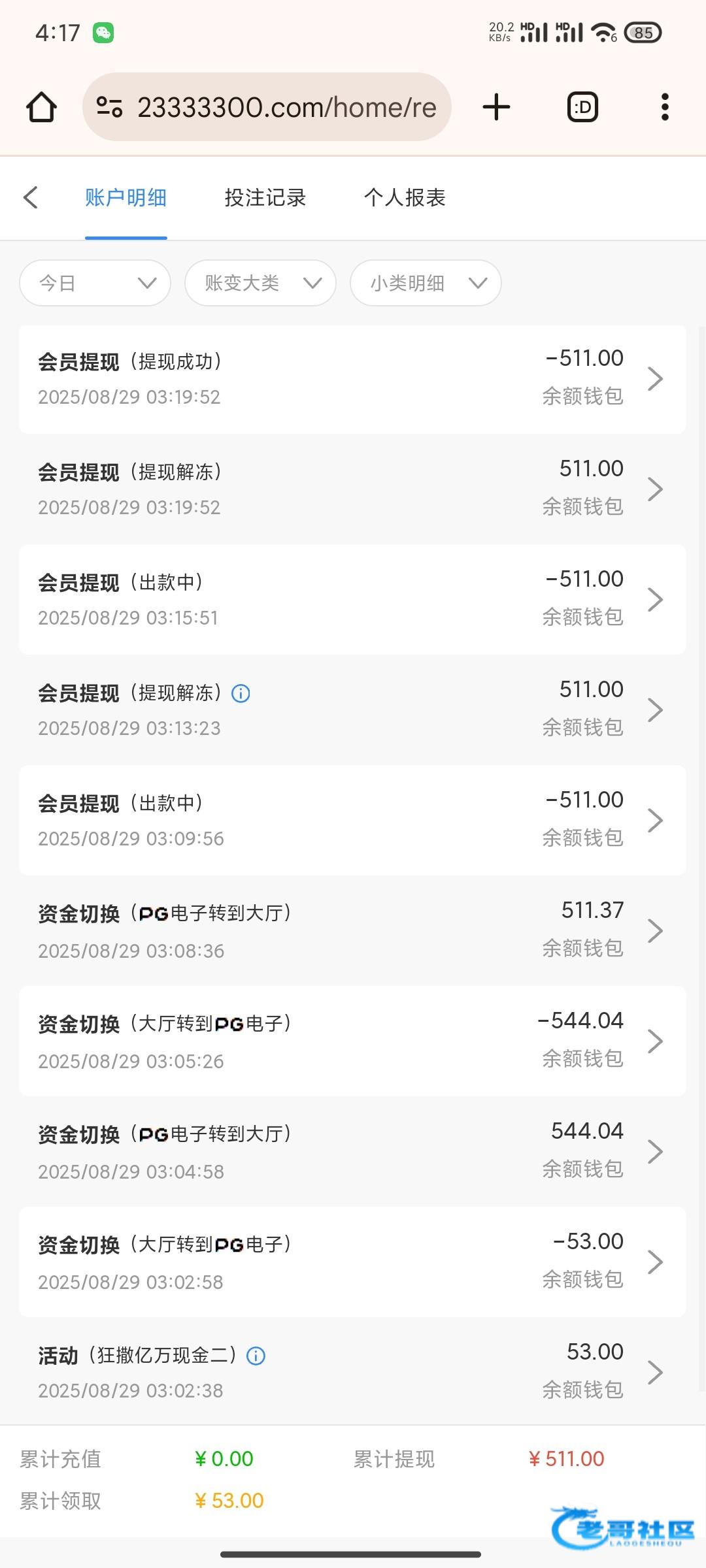
Task: Open the 账变大类 dropdown
Action: click(x=260, y=283)
